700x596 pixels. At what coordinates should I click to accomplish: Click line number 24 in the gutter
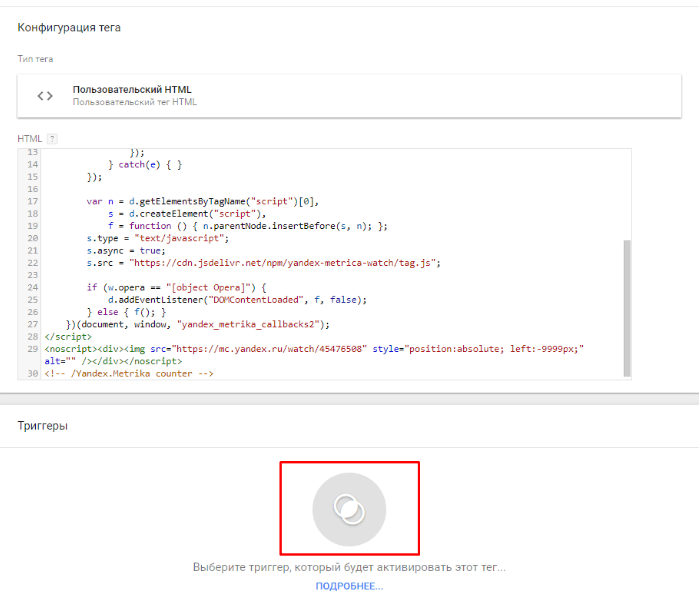click(33, 288)
